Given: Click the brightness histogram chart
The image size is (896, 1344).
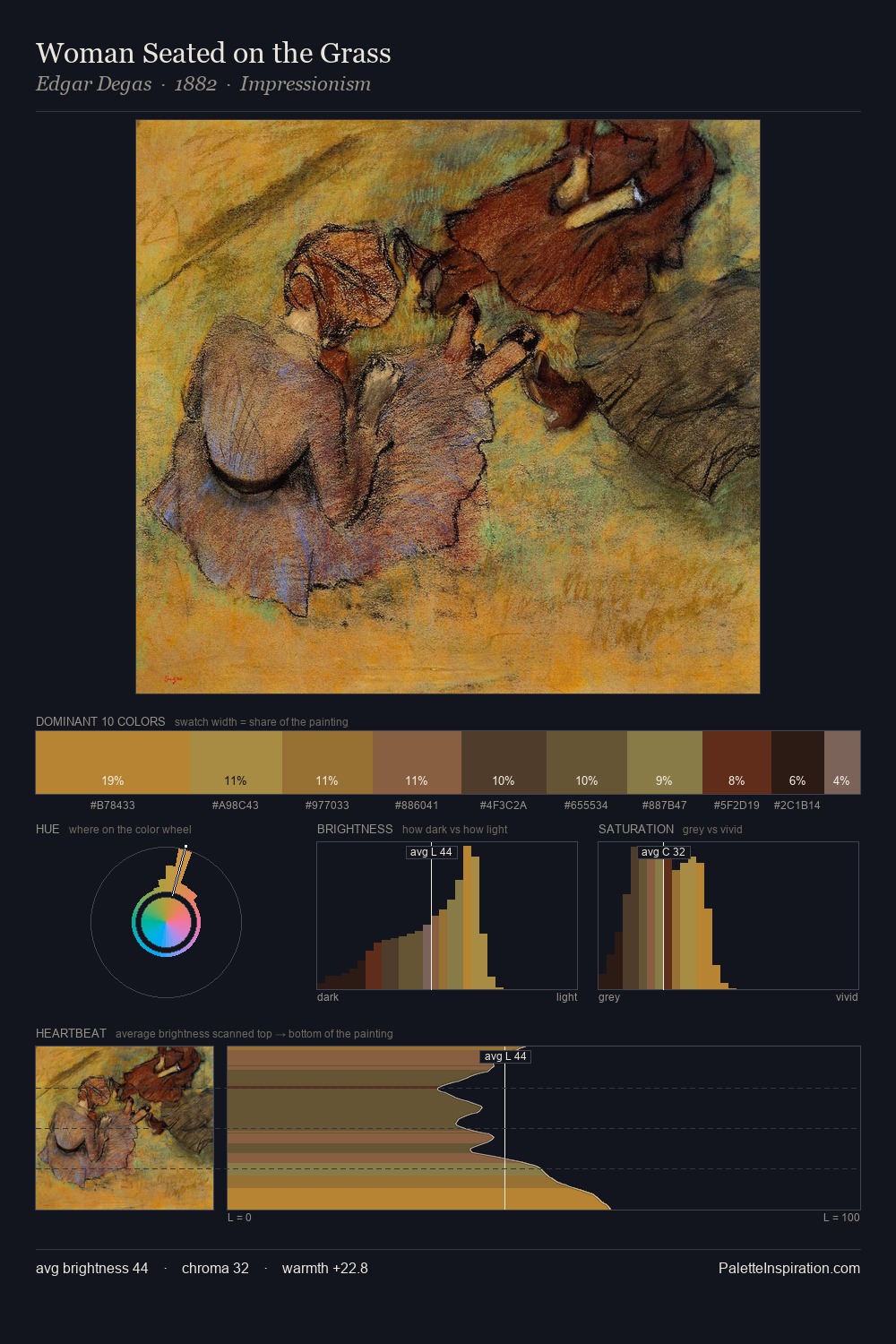Looking at the screenshot, I should [447, 916].
